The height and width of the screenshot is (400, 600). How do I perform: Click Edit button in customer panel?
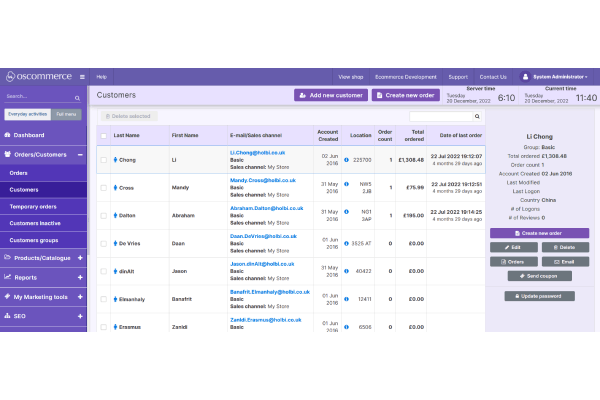(514, 247)
